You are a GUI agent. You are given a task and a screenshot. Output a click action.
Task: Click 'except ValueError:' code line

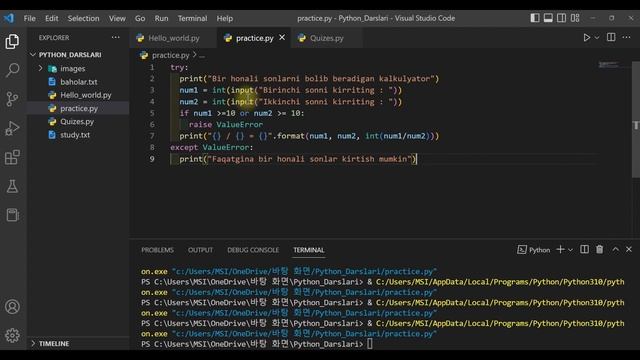(x=211, y=147)
